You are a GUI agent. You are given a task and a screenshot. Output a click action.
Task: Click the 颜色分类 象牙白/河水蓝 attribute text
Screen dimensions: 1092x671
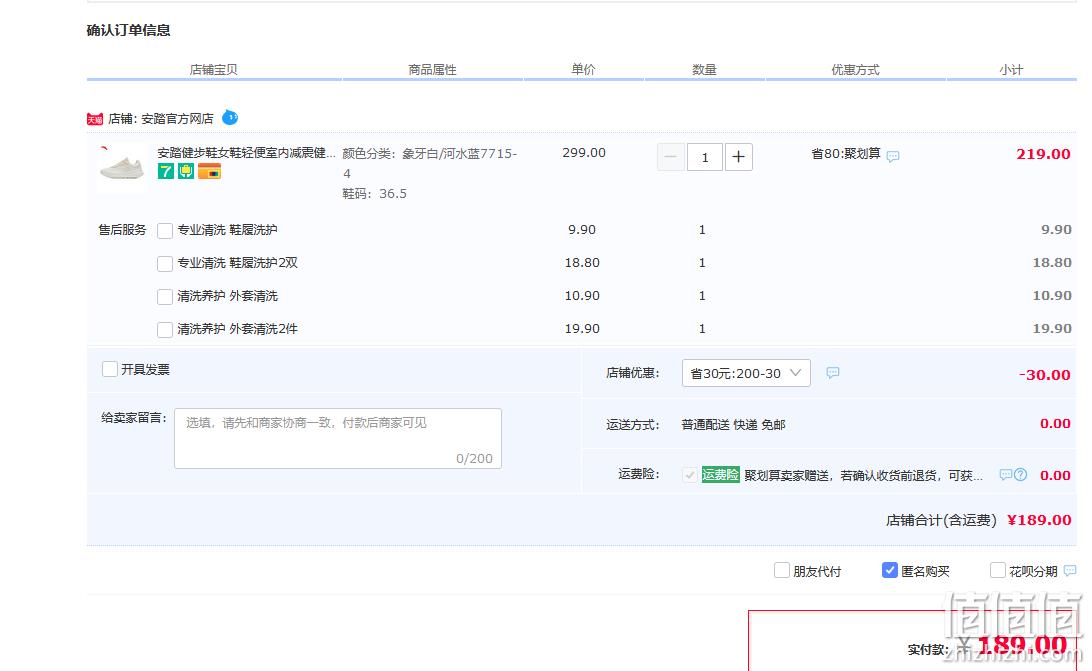[430, 163]
